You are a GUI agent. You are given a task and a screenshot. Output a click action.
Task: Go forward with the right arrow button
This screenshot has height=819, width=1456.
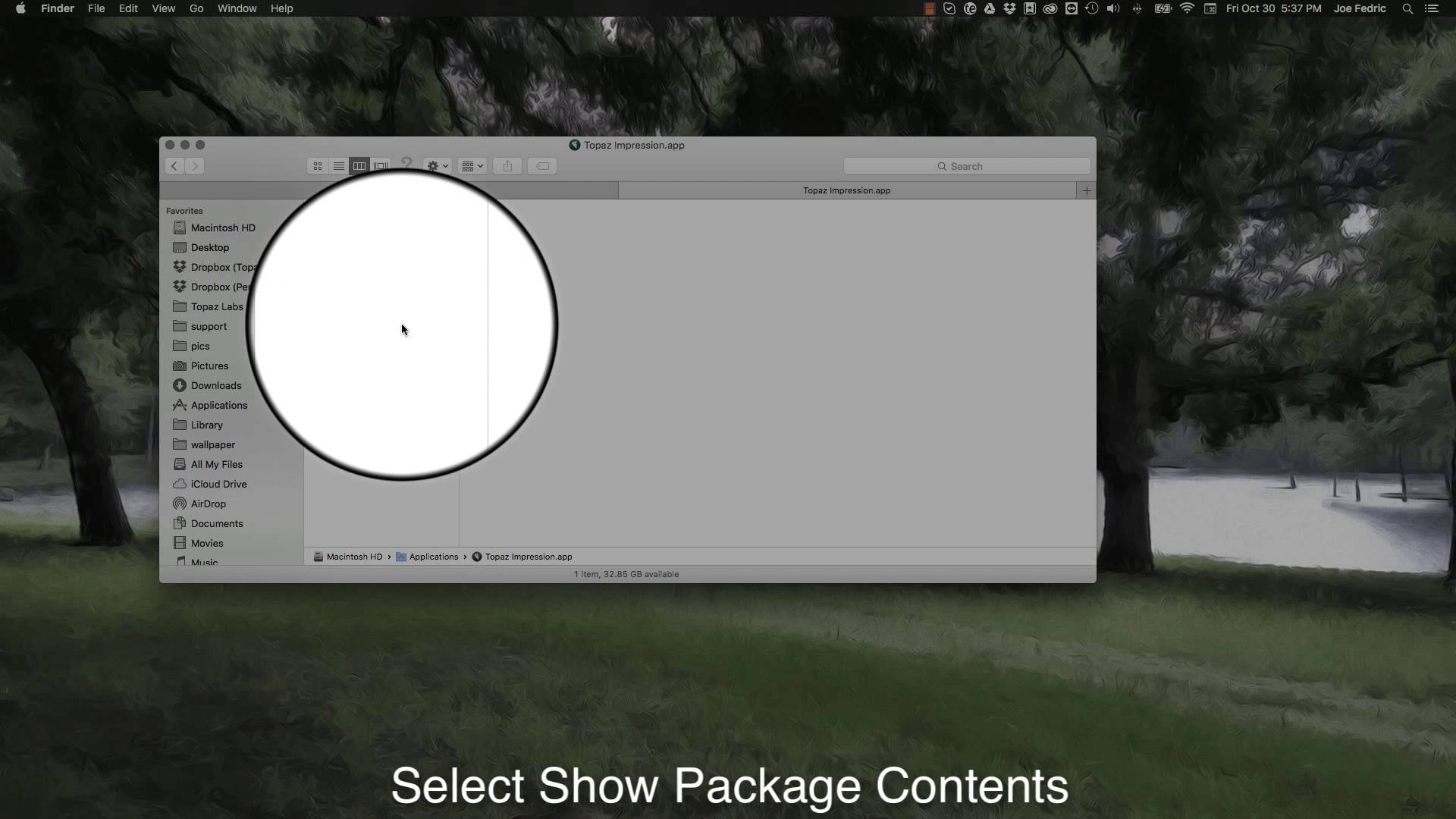tap(195, 166)
